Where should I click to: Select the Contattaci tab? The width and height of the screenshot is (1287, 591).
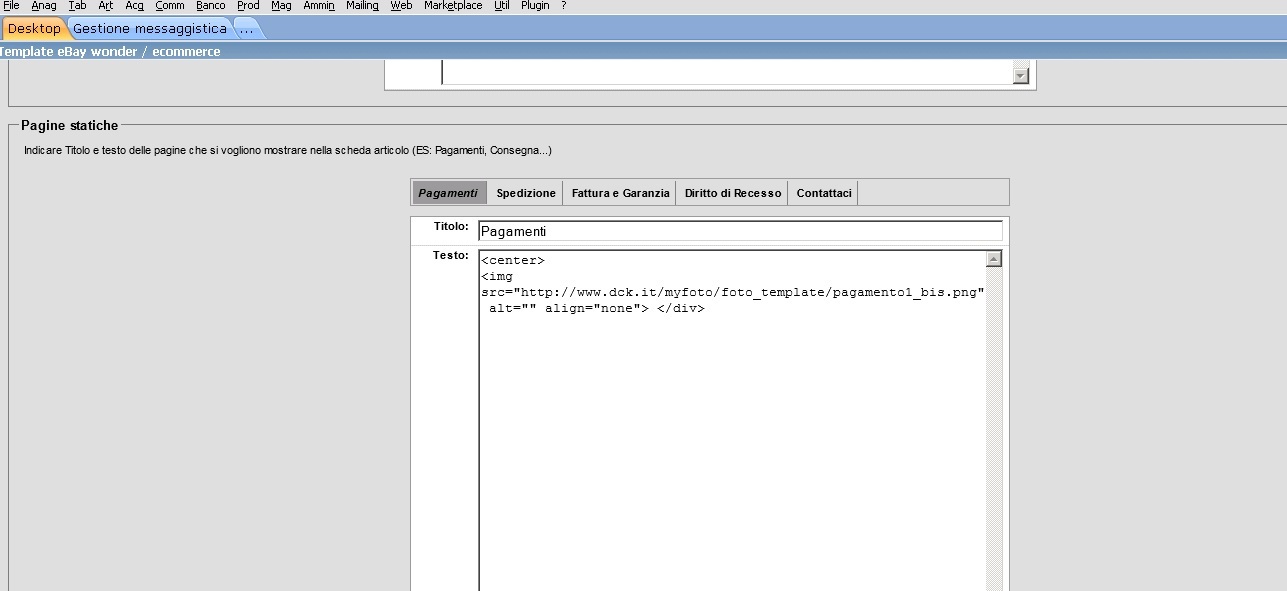point(824,193)
